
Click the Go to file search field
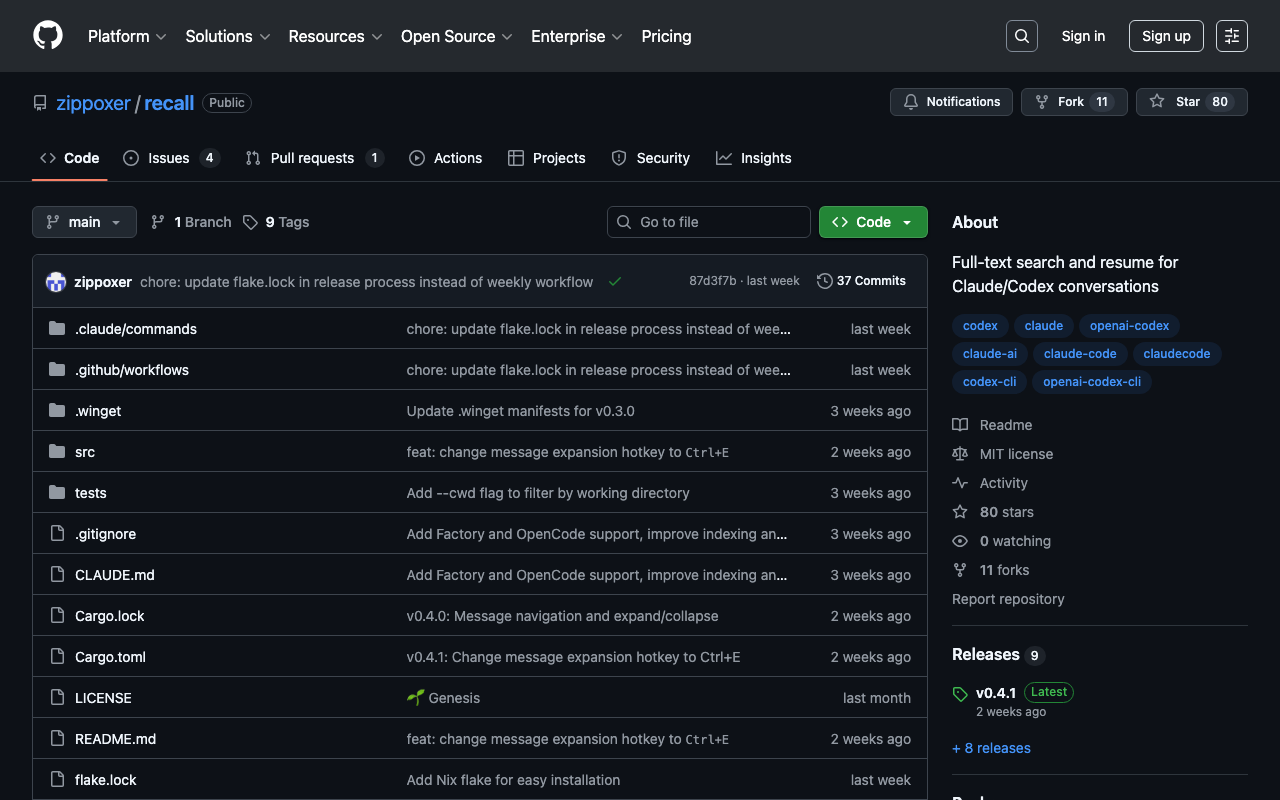[x=709, y=222]
